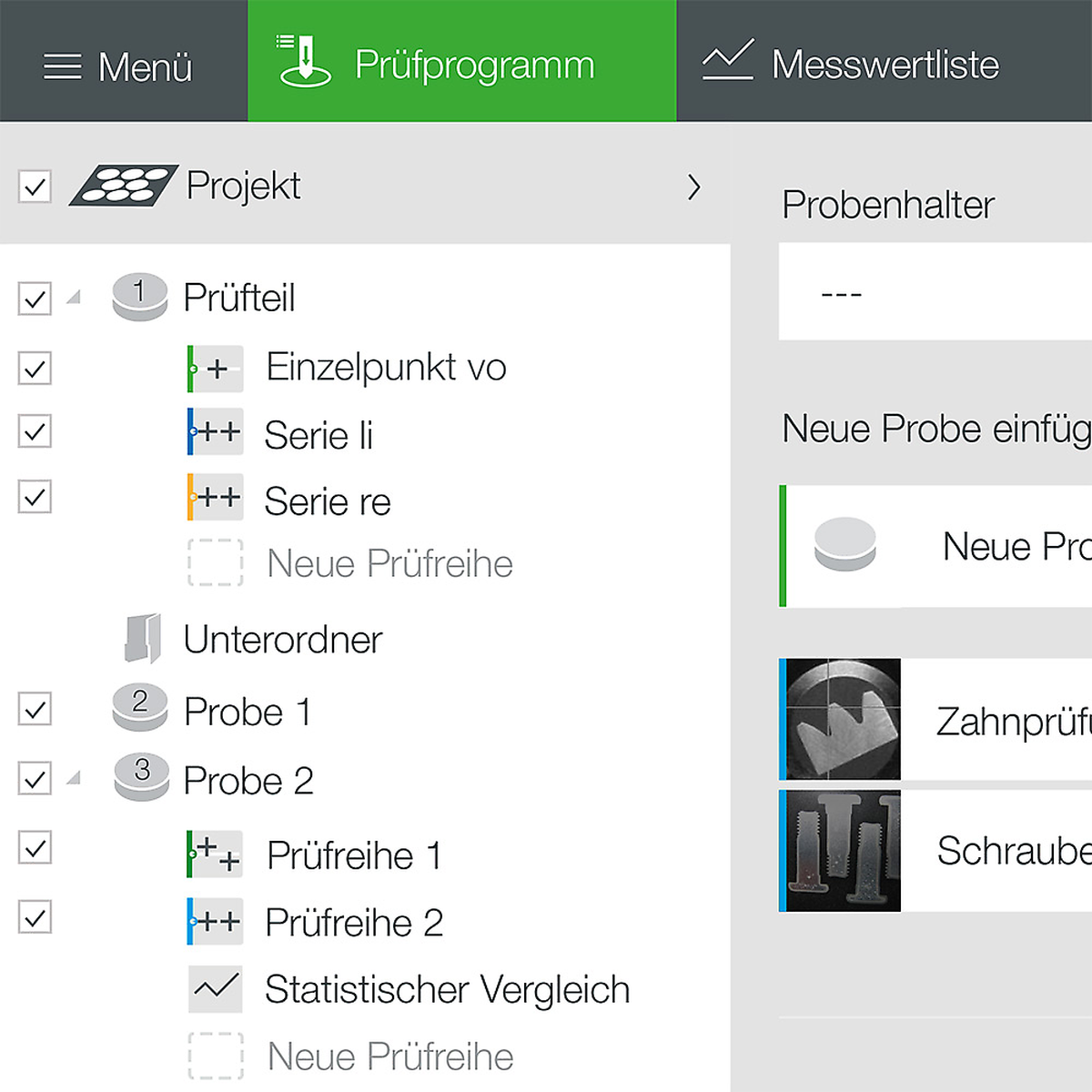
Task: Toggle the Prüfreihe 2 checkbox
Action: click(x=35, y=917)
